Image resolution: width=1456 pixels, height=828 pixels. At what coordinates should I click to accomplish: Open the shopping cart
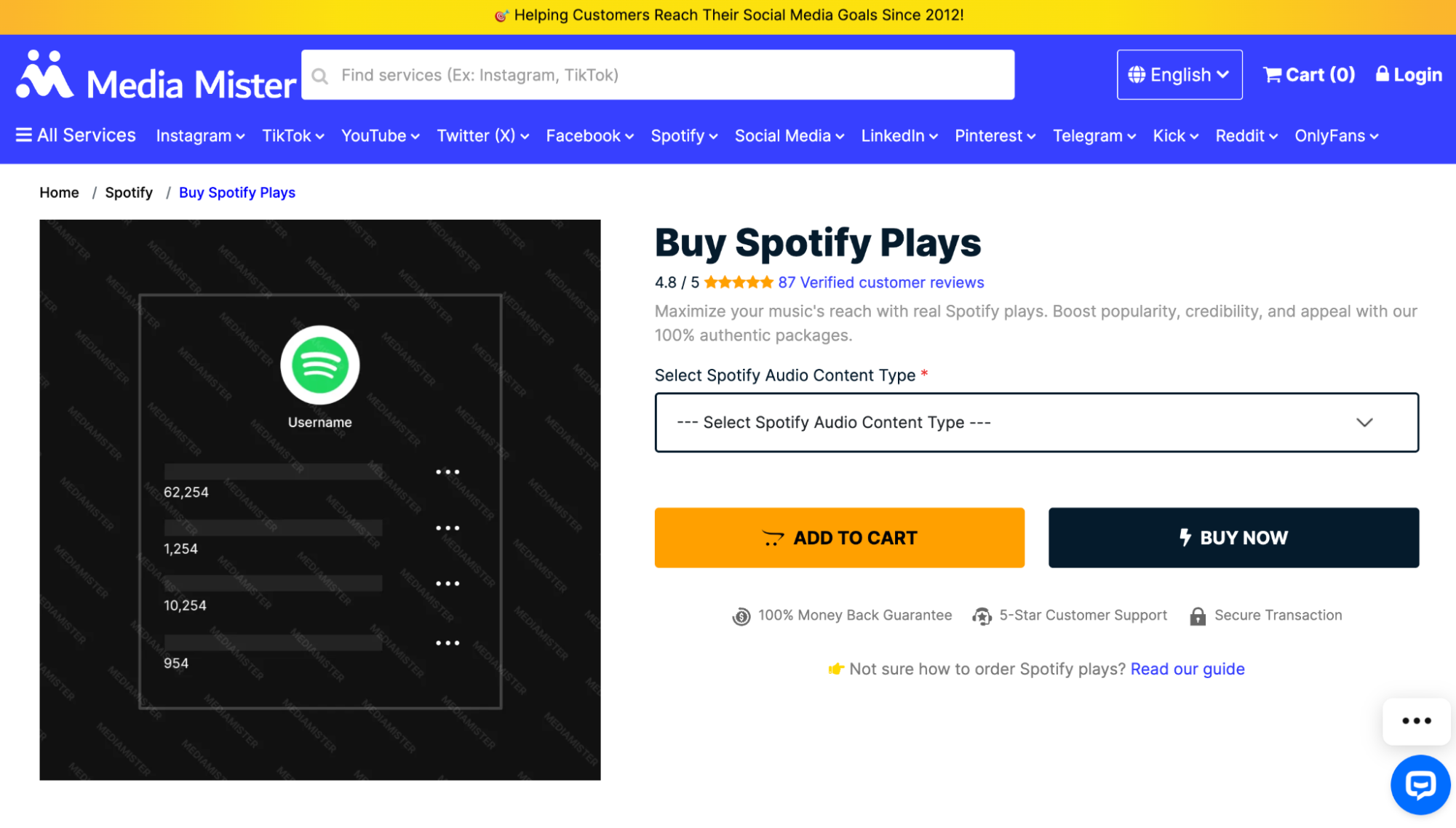click(x=1308, y=75)
